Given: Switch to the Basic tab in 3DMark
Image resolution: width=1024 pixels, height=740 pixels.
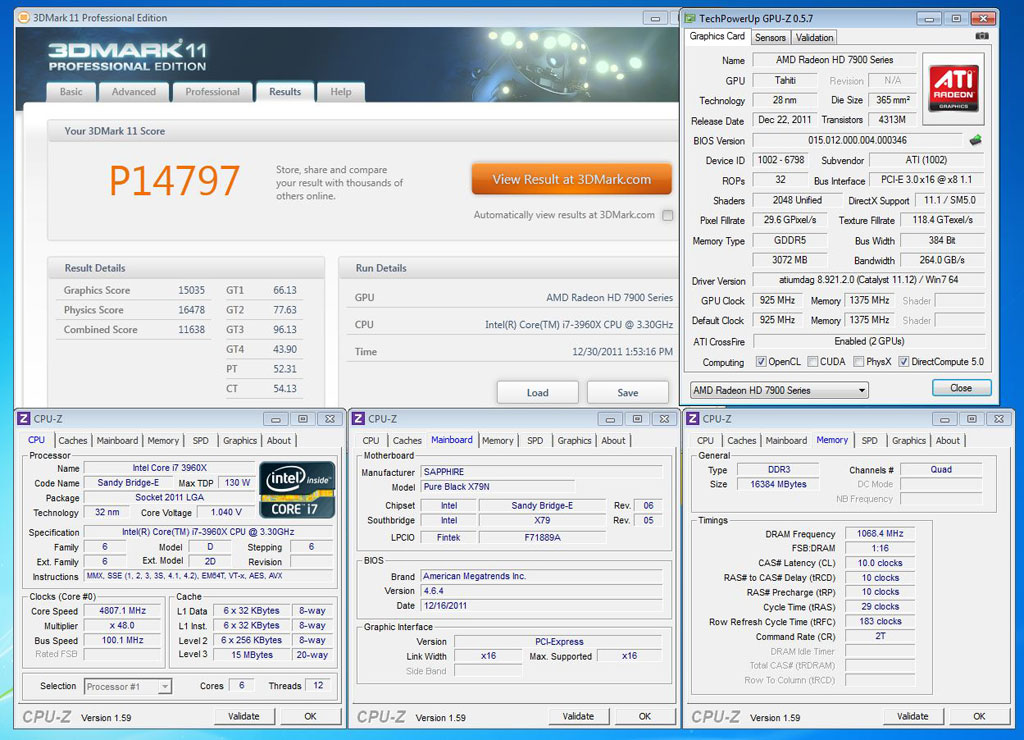Looking at the screenshot, I should (71, 92).
